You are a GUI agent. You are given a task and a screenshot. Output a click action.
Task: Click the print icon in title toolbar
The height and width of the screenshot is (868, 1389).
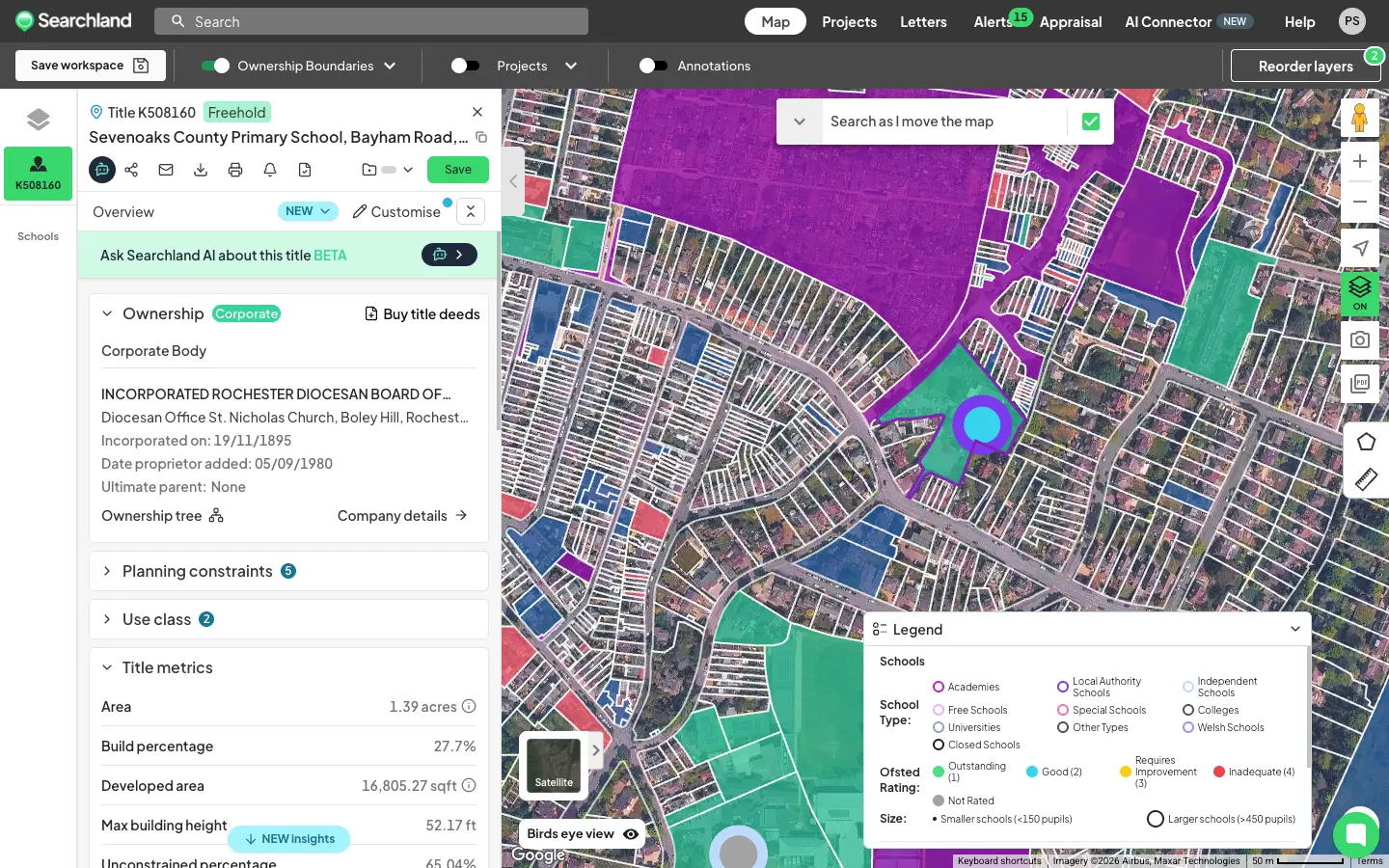coord(235,170)
